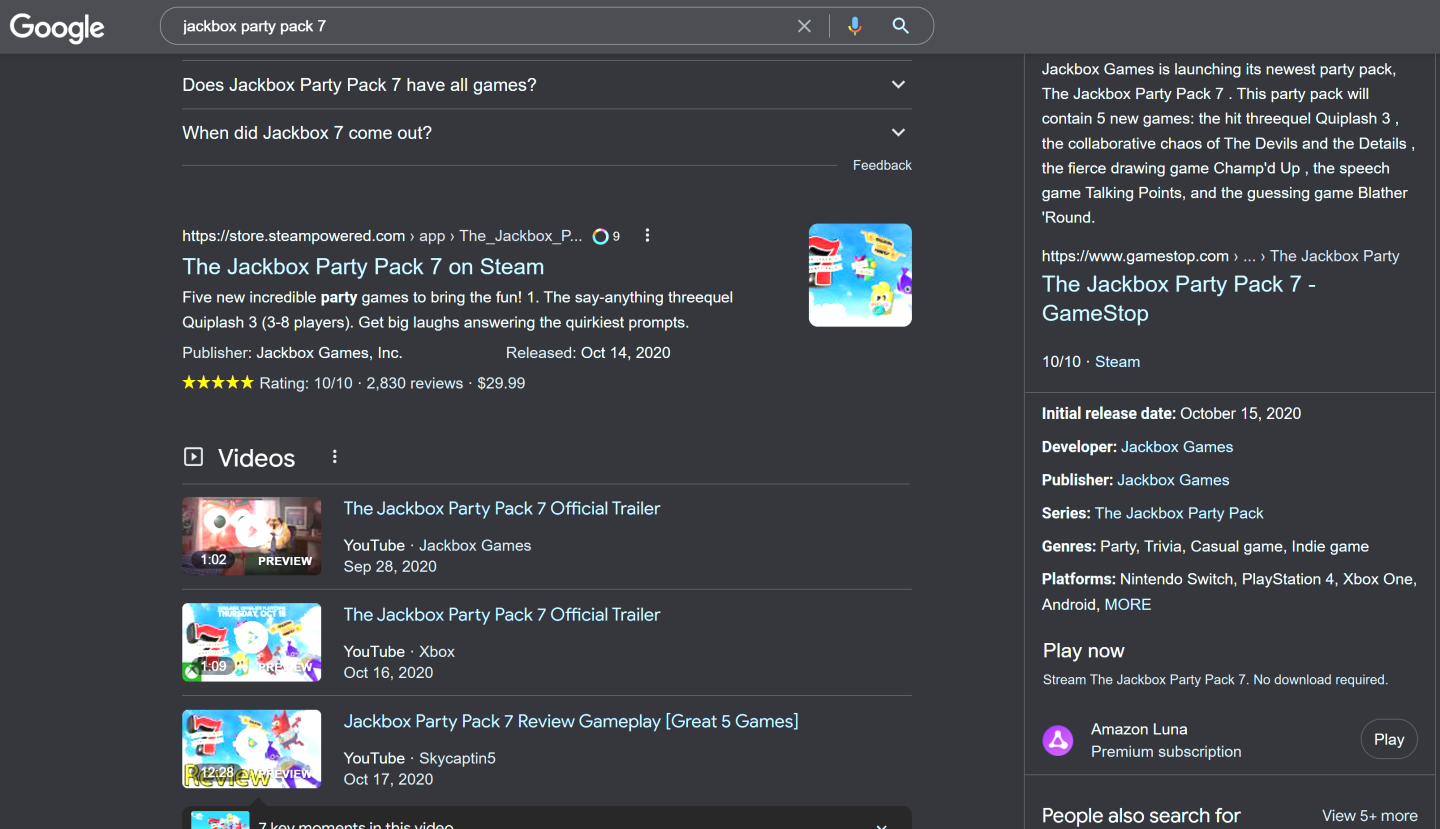
Task: Open the 'Jackbox Games' developer link
Action: tap(1177, 446)
